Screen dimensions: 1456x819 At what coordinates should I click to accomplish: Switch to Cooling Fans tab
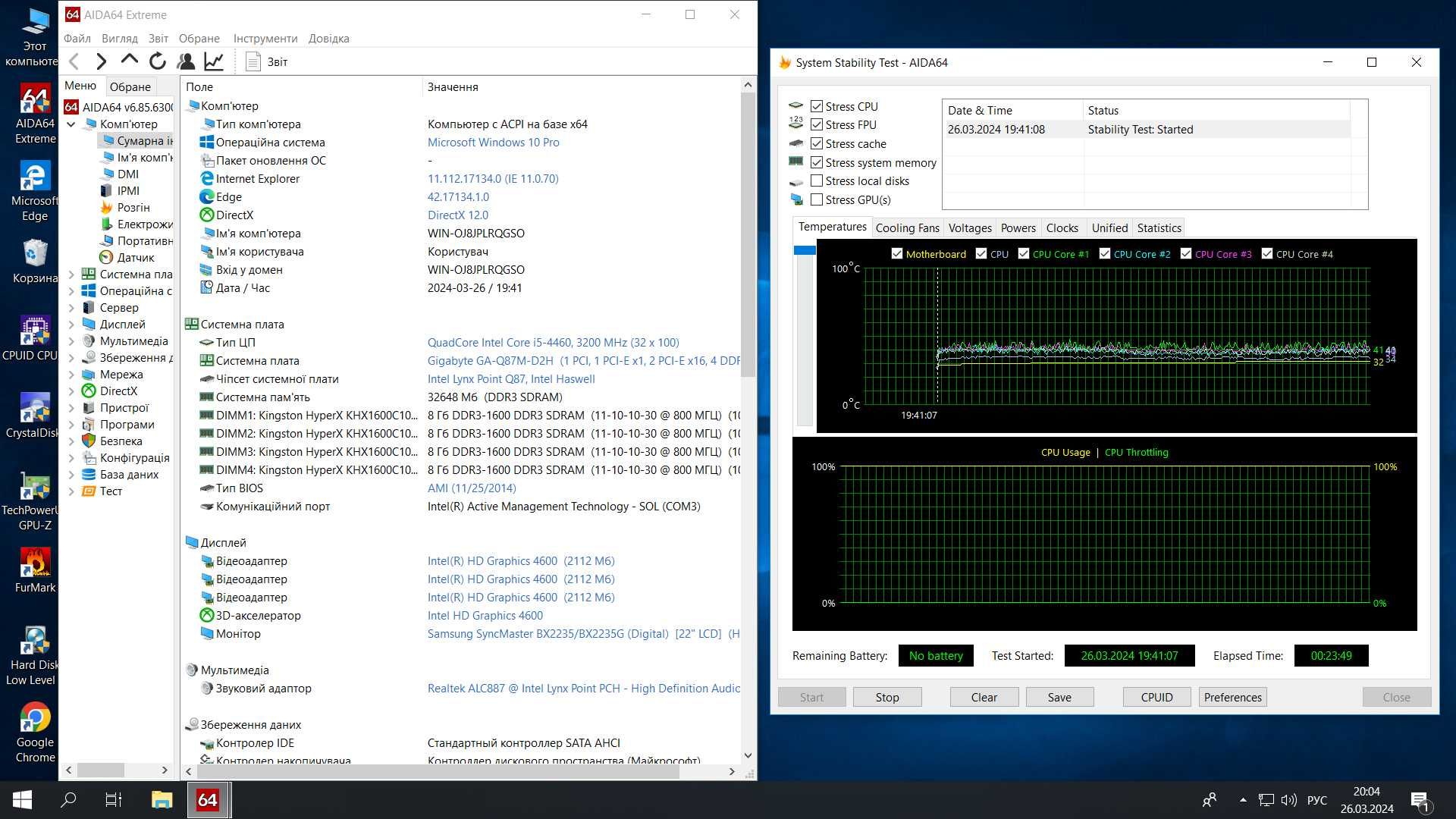click(907, 227)
